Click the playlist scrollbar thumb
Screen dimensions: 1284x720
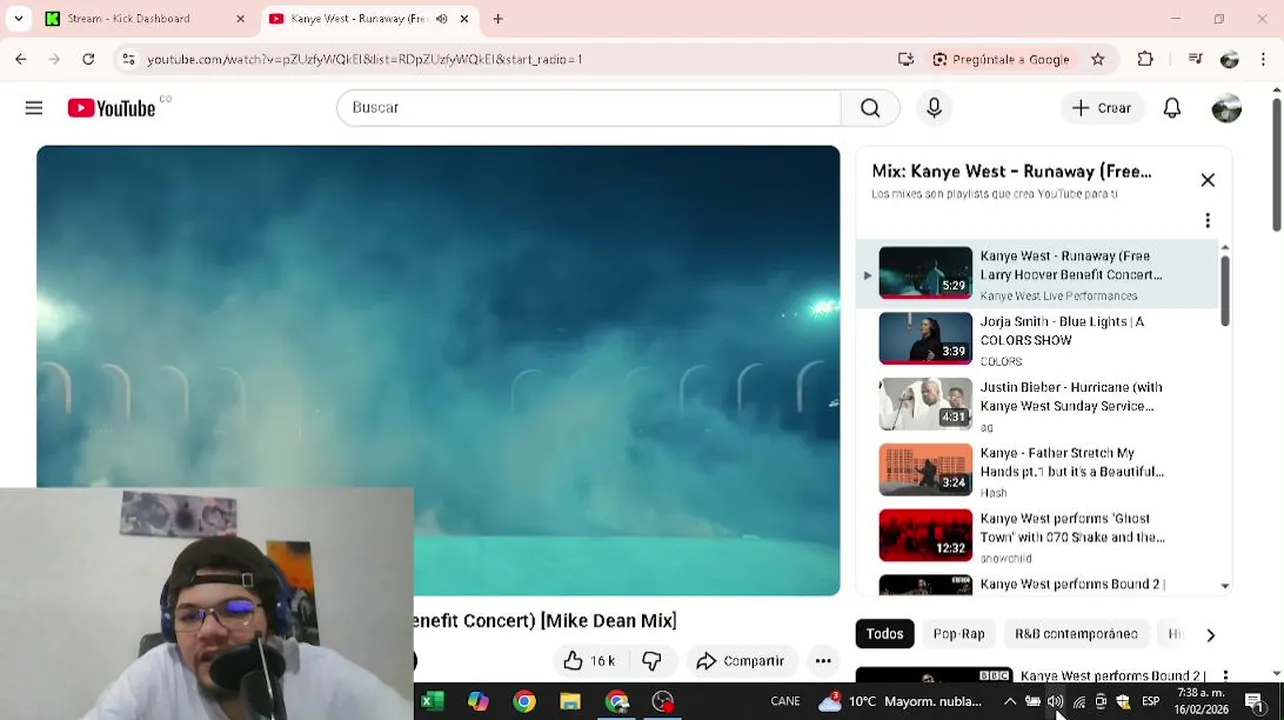click(1225, 290)
